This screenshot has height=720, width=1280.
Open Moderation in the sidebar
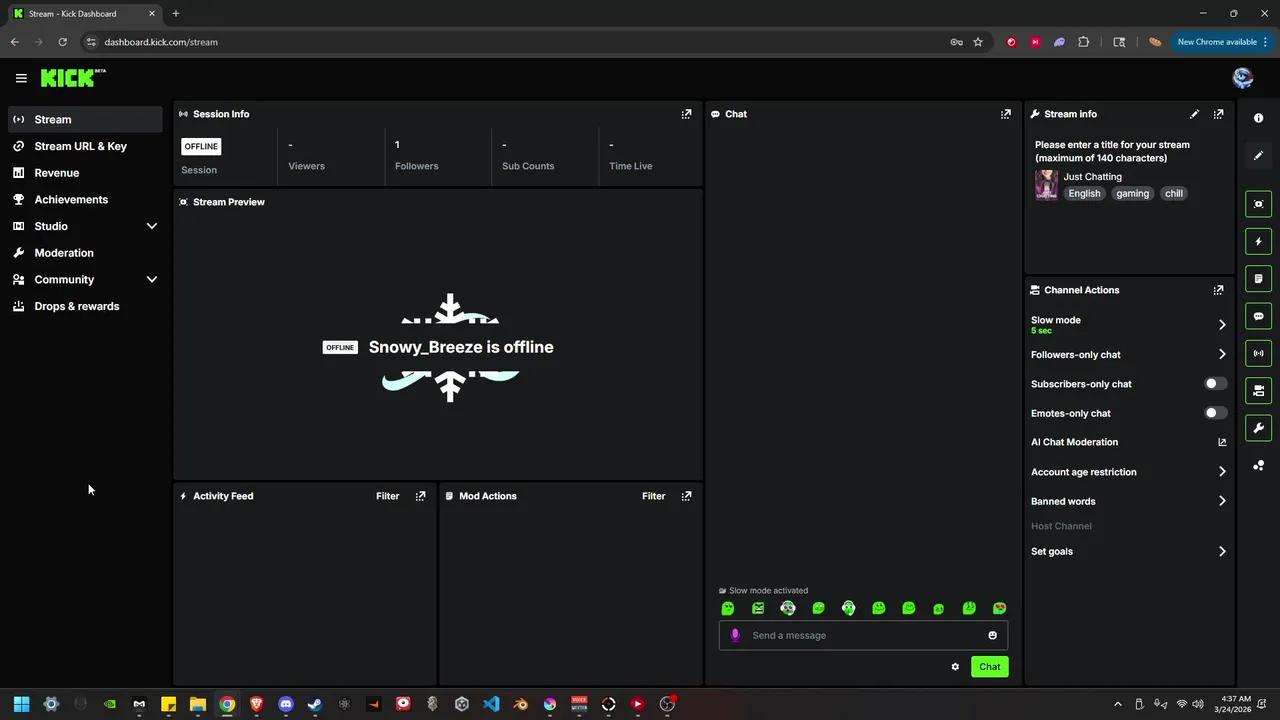[x=85, y=253]
